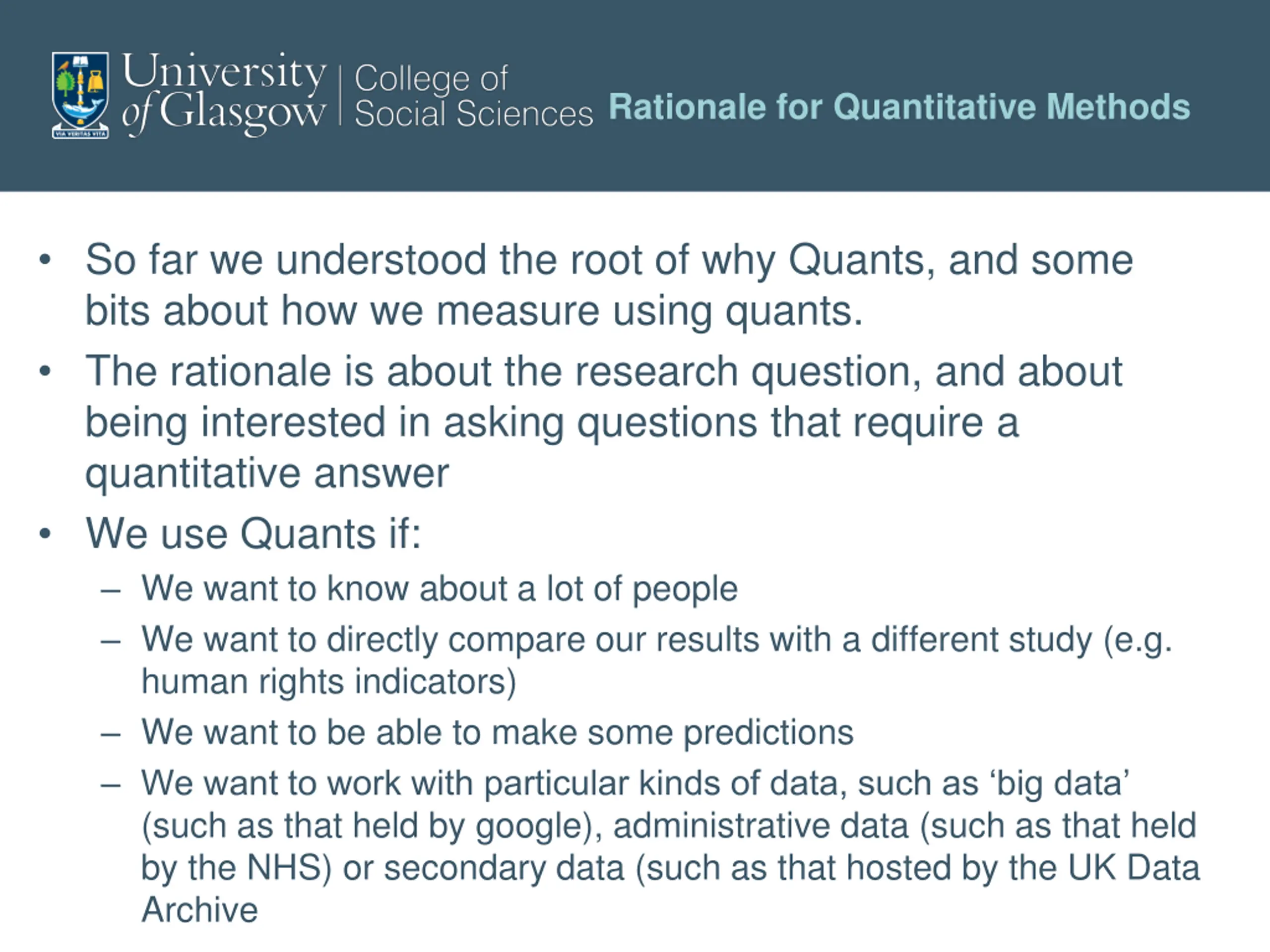Click sub-item 'We want to know about a lot of people'
The height and width of the screenshot is (952, 1270).
coord(439,590)
